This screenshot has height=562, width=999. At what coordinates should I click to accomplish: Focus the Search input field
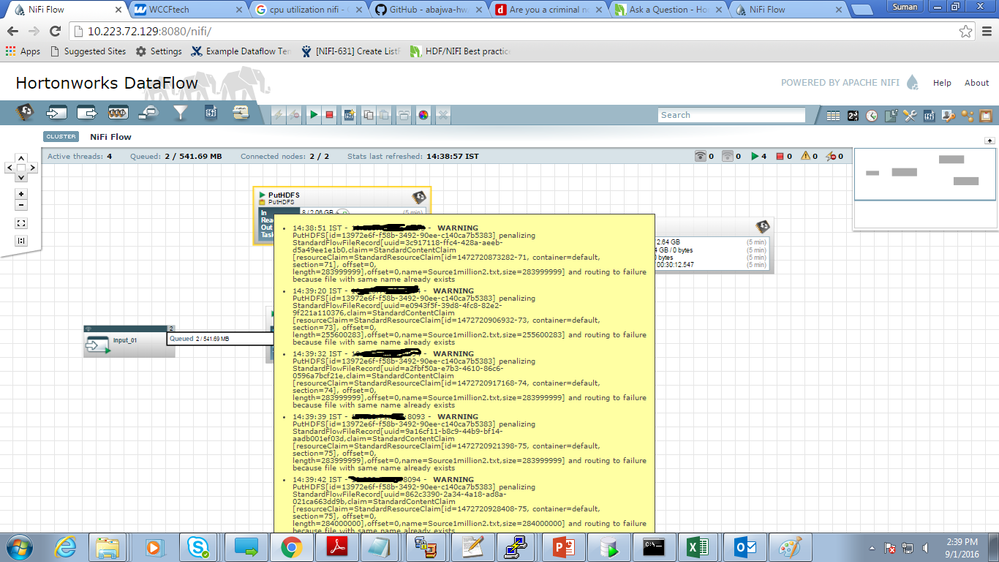(x=731, y=115)
